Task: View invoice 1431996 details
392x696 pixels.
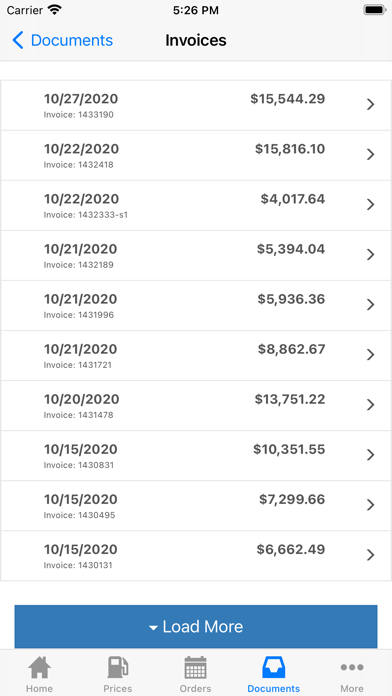Action: tap(196, 305)
